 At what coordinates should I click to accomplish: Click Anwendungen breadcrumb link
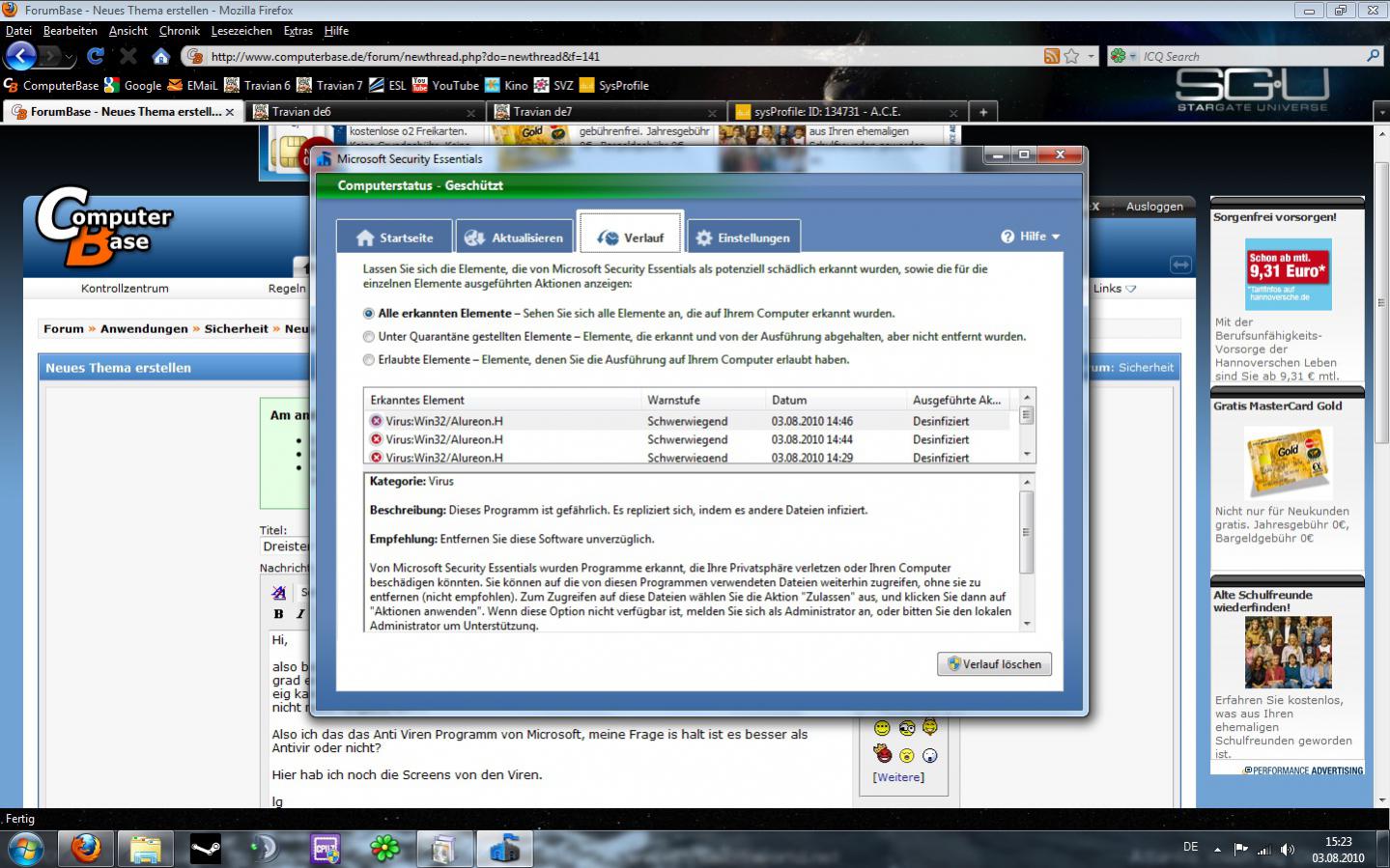pyautogui.click(x=144, y=328)
